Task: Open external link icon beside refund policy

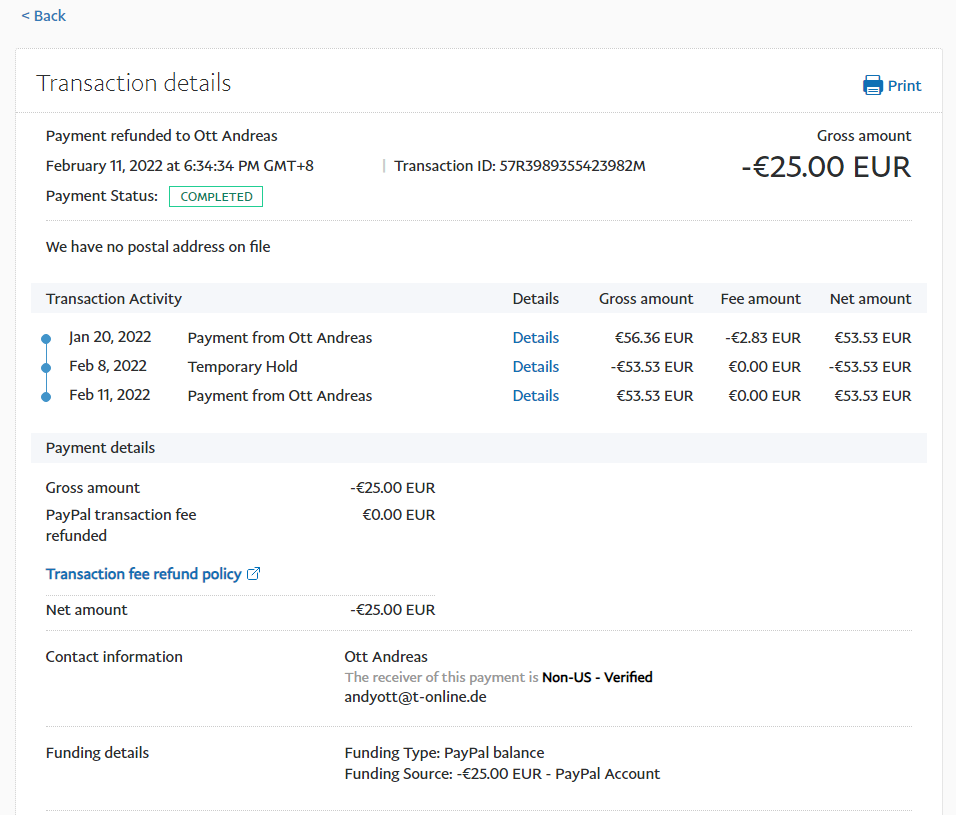Action: [x=254, y=574]
